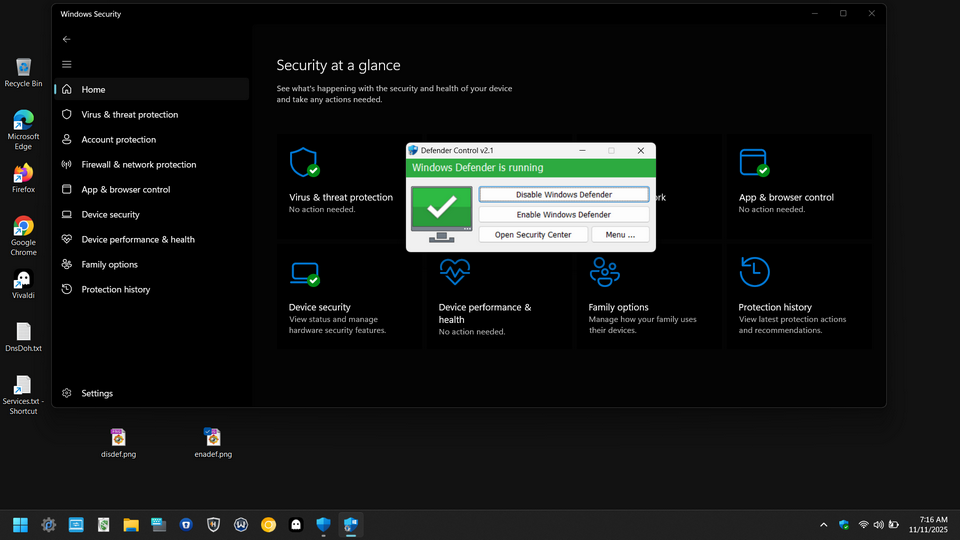Open Device security in the sidebar

151,215
